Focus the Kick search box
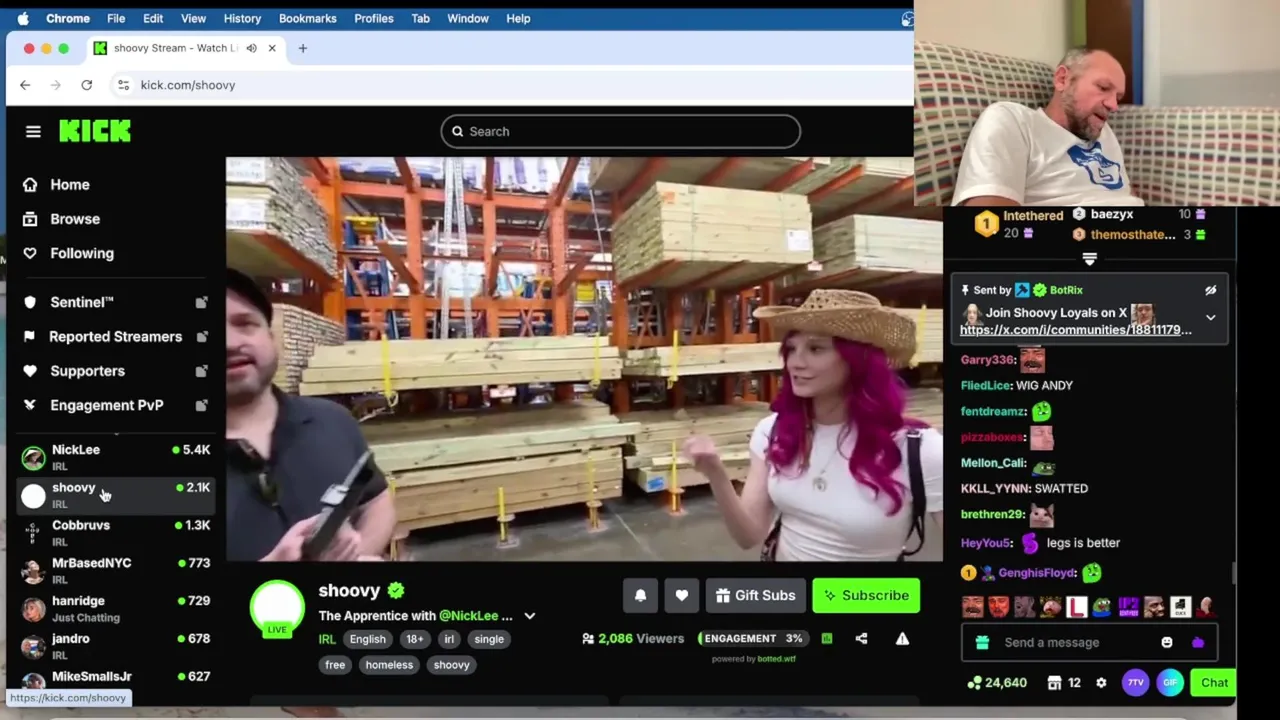The height and width of the screenshot is (720, 1280). pyautogui.click(x=620, y=131)
